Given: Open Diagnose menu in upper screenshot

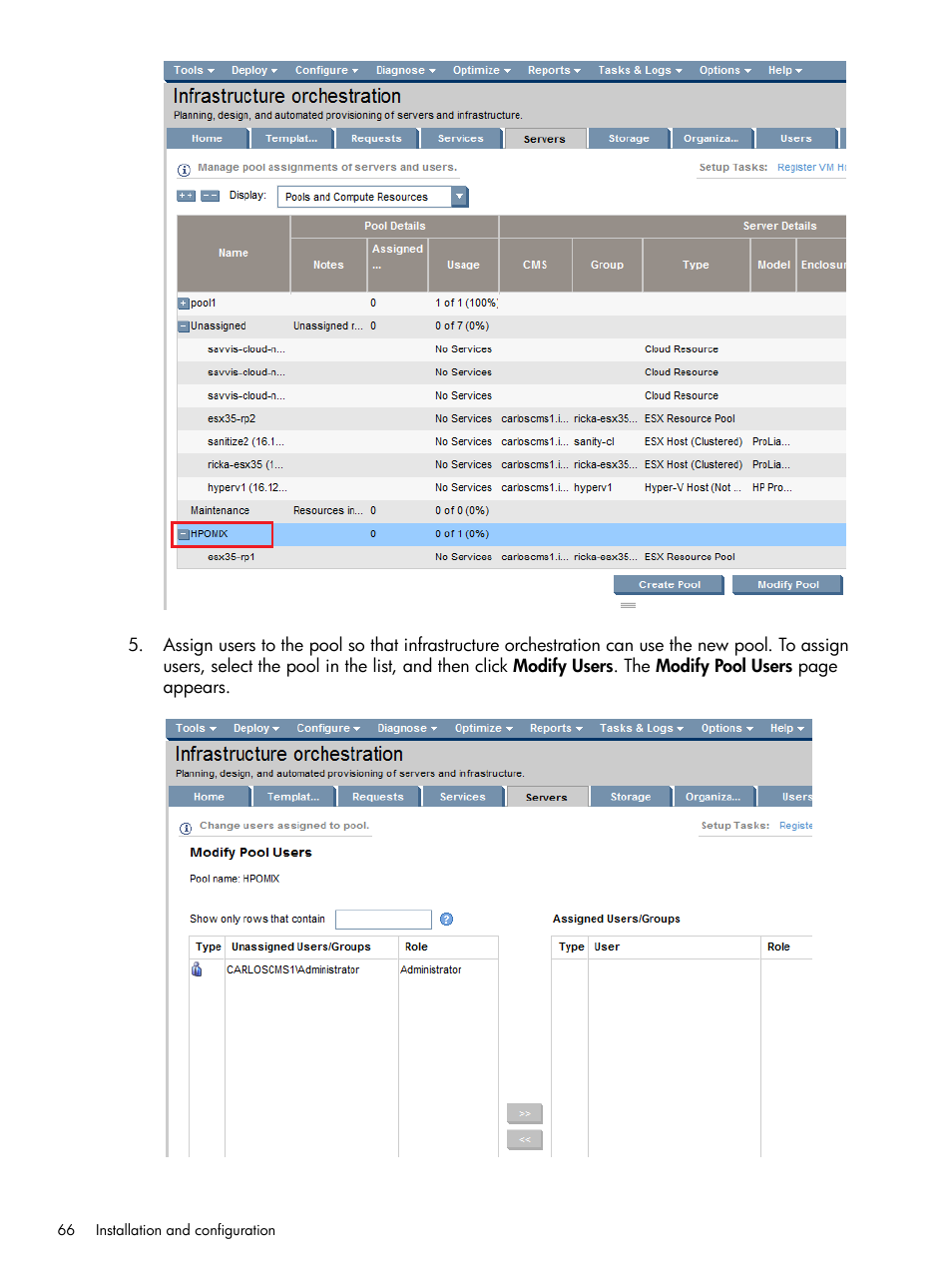Looking at the screenshot, I should (x=405, y=70).
